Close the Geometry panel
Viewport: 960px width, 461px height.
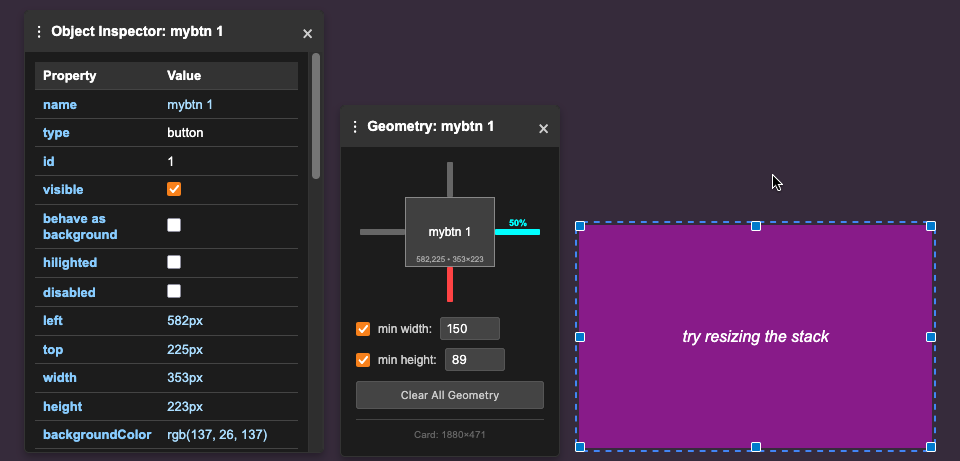coord(543,128)
